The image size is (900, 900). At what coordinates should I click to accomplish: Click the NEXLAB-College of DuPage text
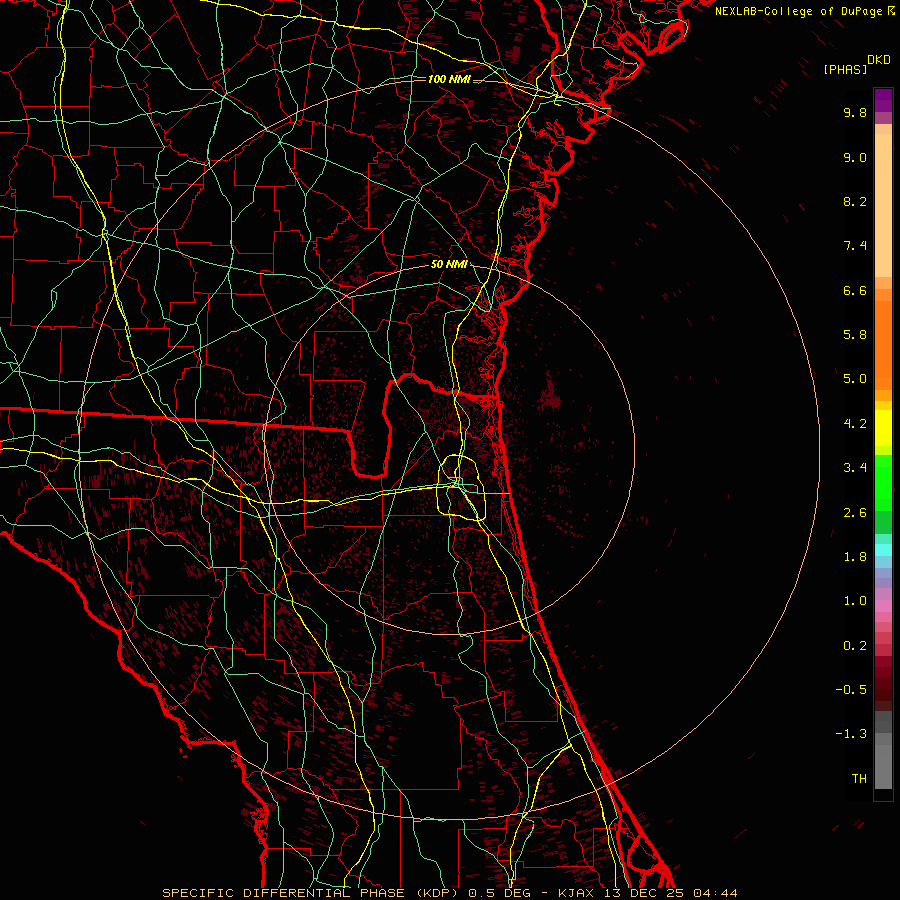799,10
